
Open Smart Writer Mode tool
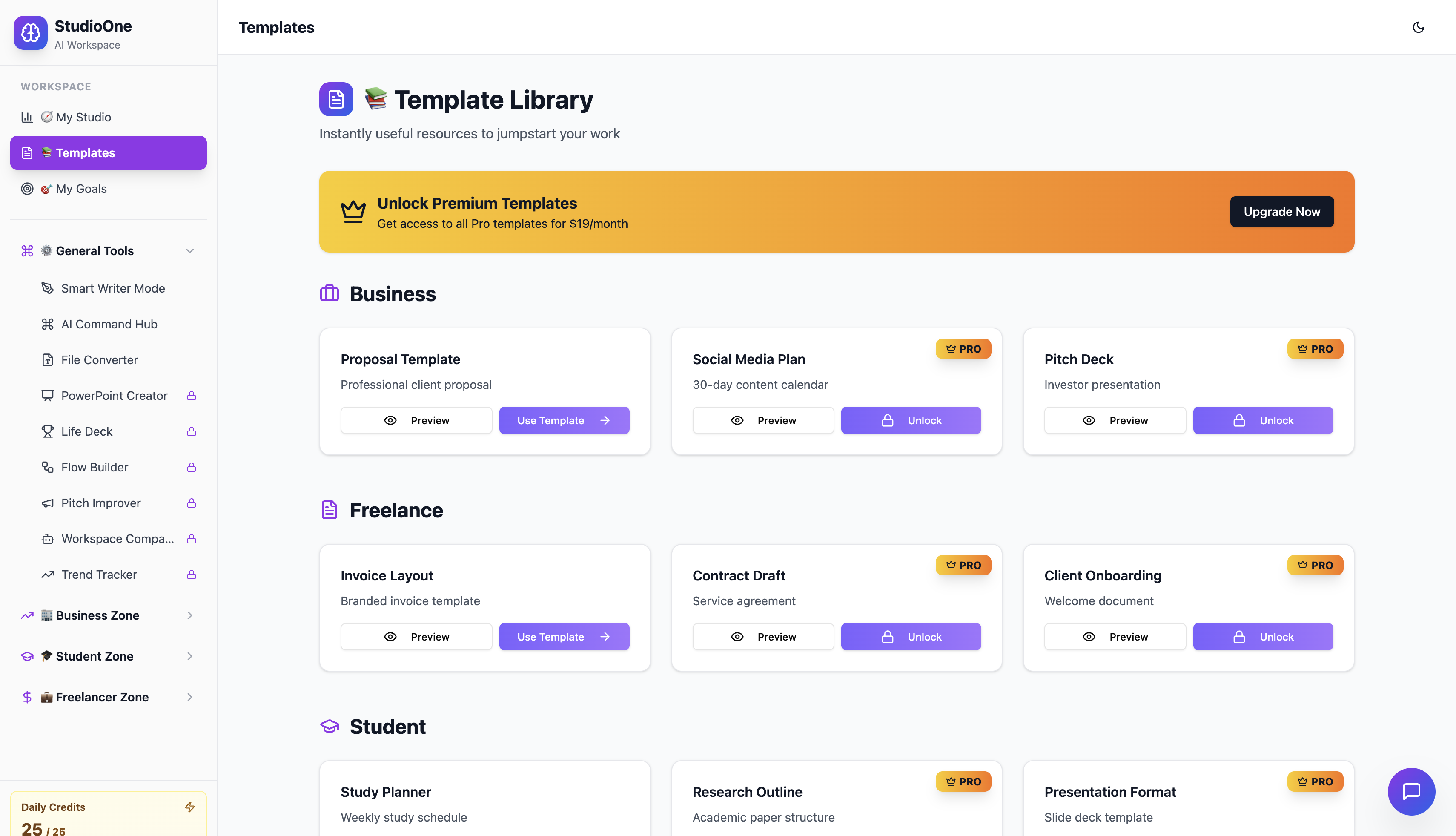112,288
